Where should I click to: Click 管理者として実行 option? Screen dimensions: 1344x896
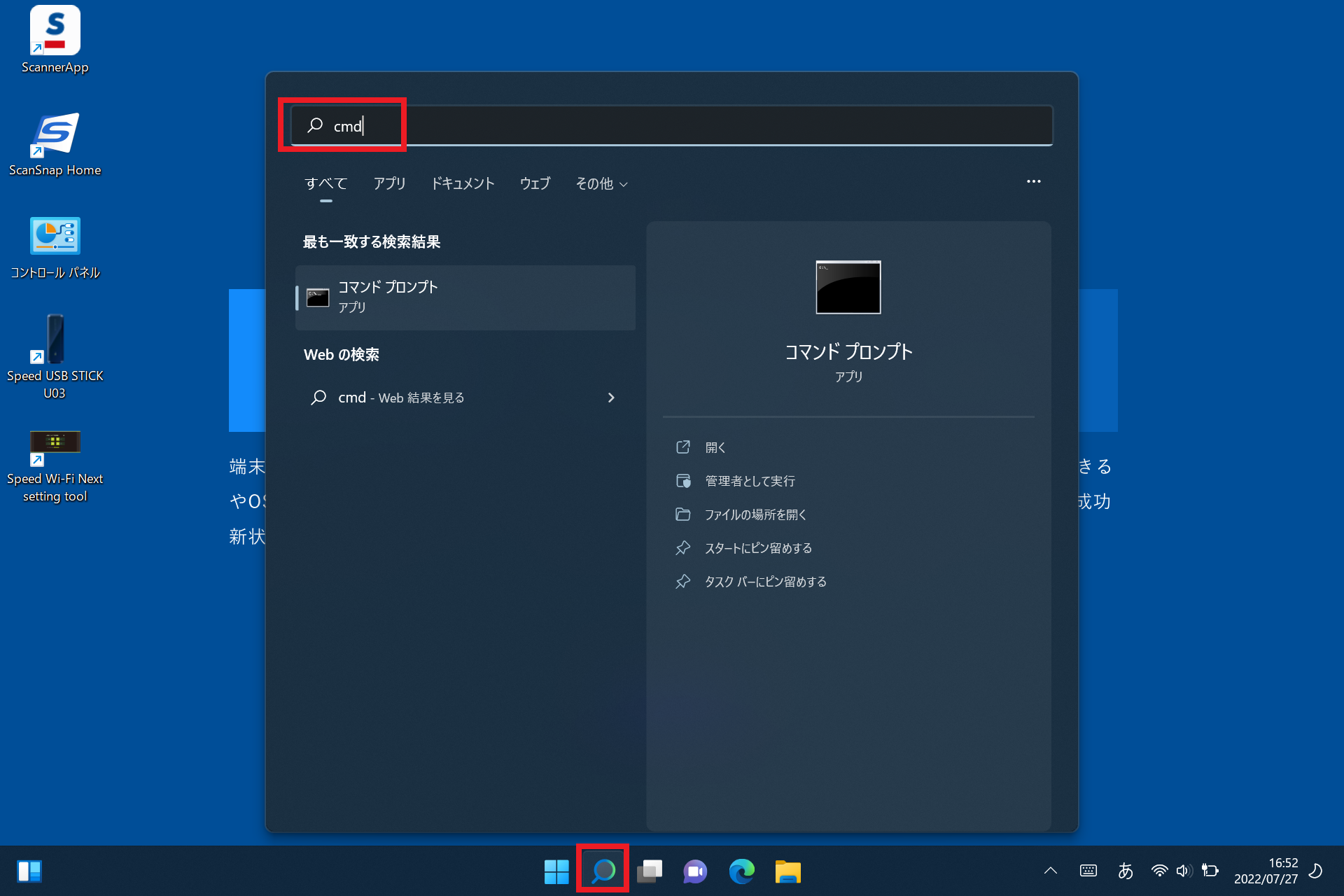[750, 481]
